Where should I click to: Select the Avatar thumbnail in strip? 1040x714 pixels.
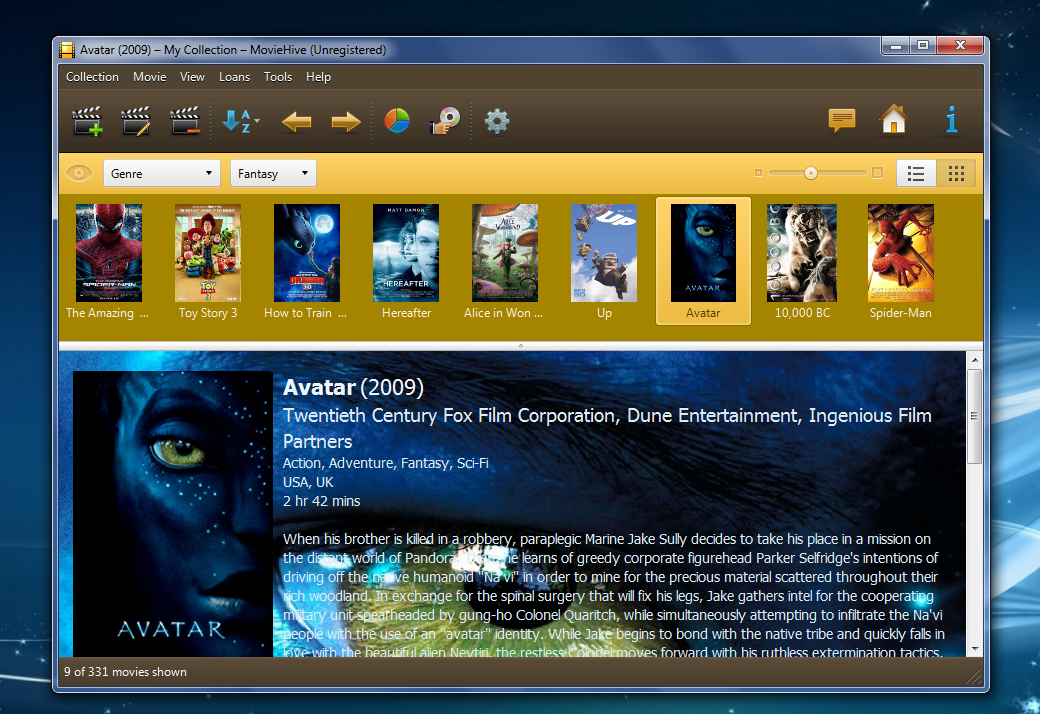coord(703,261)
